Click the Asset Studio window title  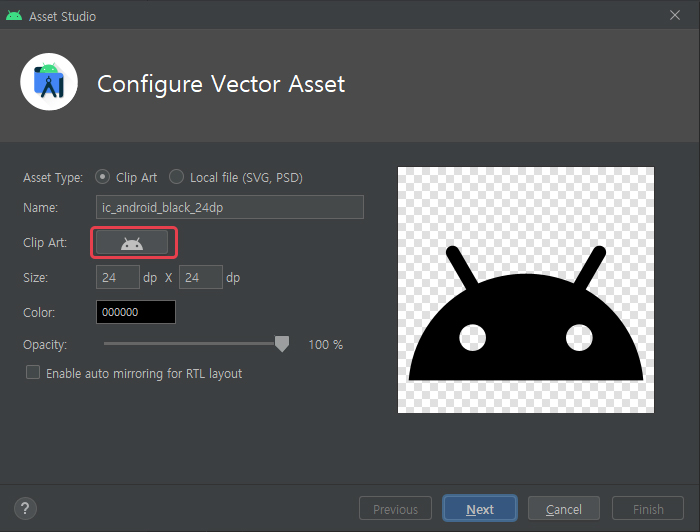(62, 17)
